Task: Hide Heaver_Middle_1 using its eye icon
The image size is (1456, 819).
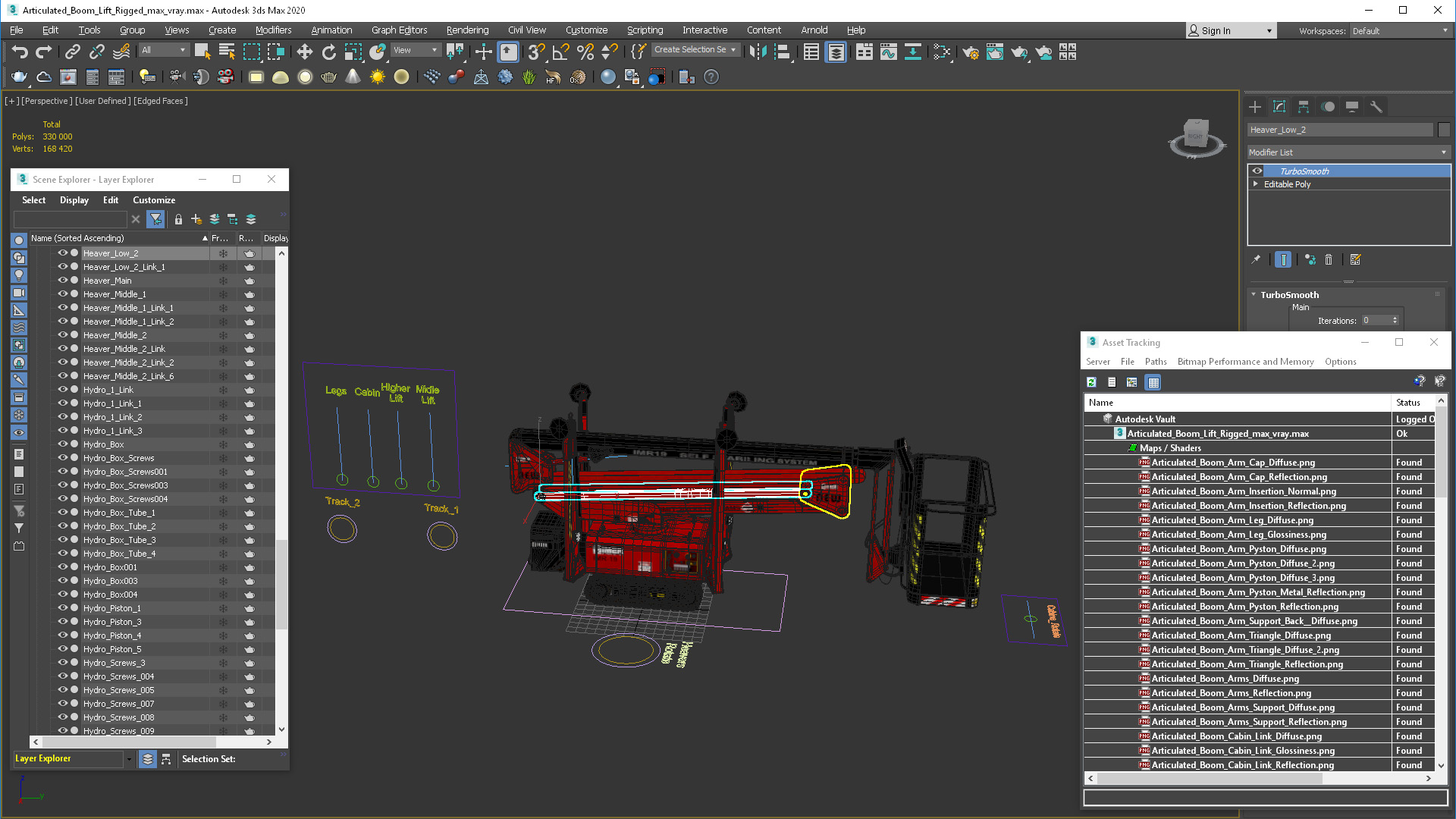Action: 63,294
